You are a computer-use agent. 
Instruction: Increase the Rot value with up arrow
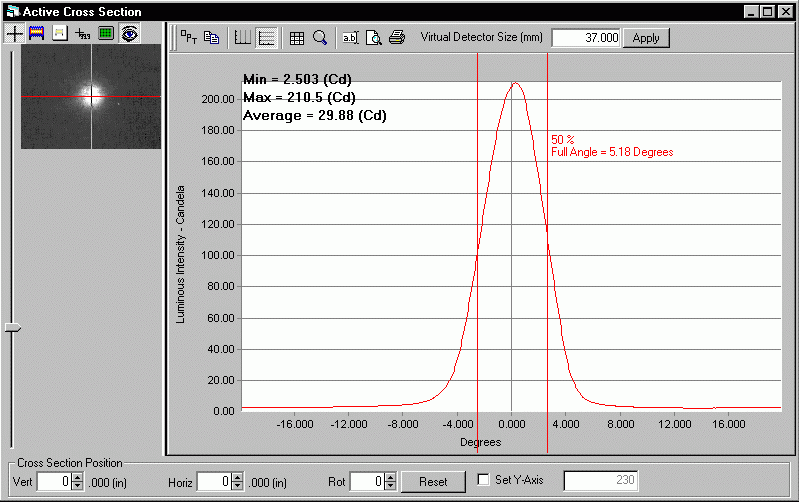coord(390,477)
